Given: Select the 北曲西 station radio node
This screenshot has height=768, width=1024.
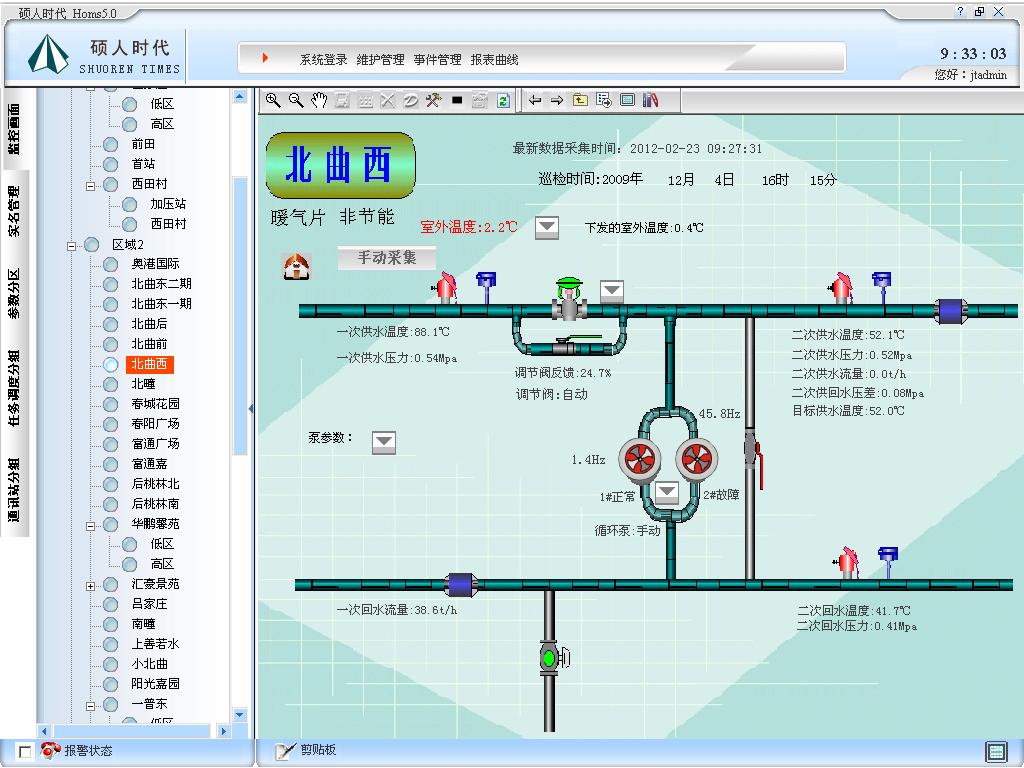Looking at the screenshot, I should point(110,364).
